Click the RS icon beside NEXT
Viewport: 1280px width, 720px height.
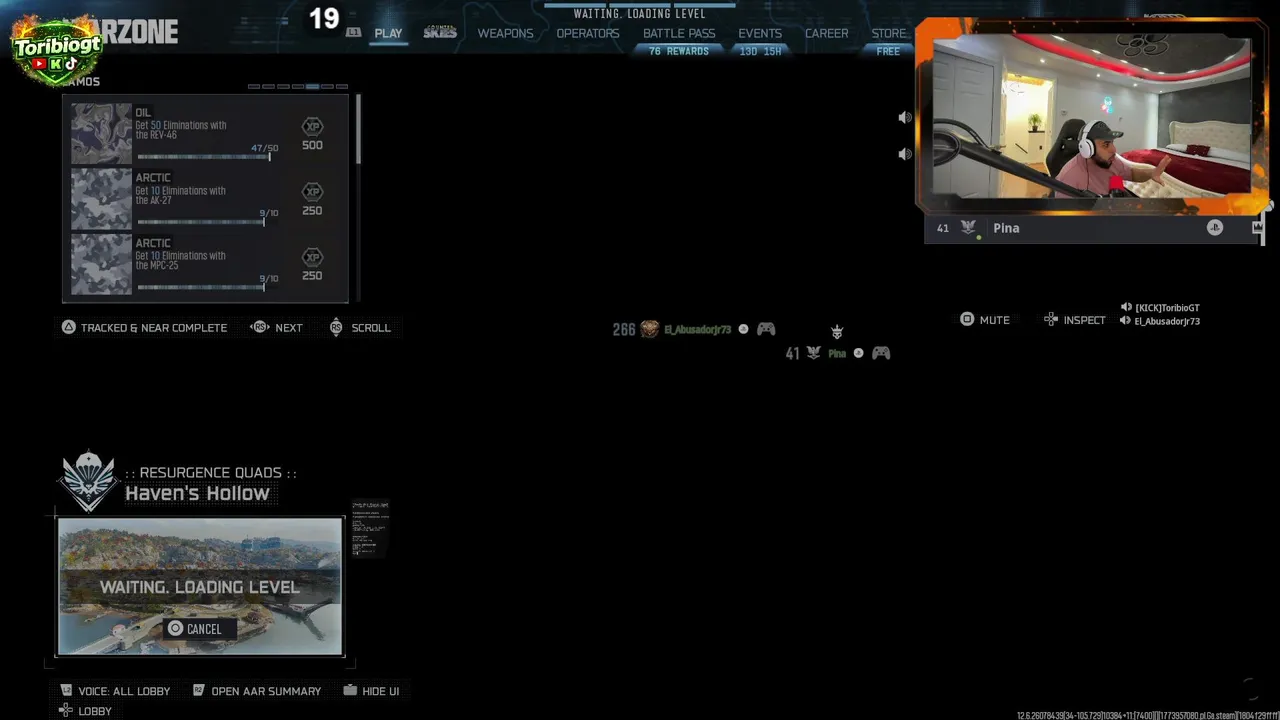259,327
